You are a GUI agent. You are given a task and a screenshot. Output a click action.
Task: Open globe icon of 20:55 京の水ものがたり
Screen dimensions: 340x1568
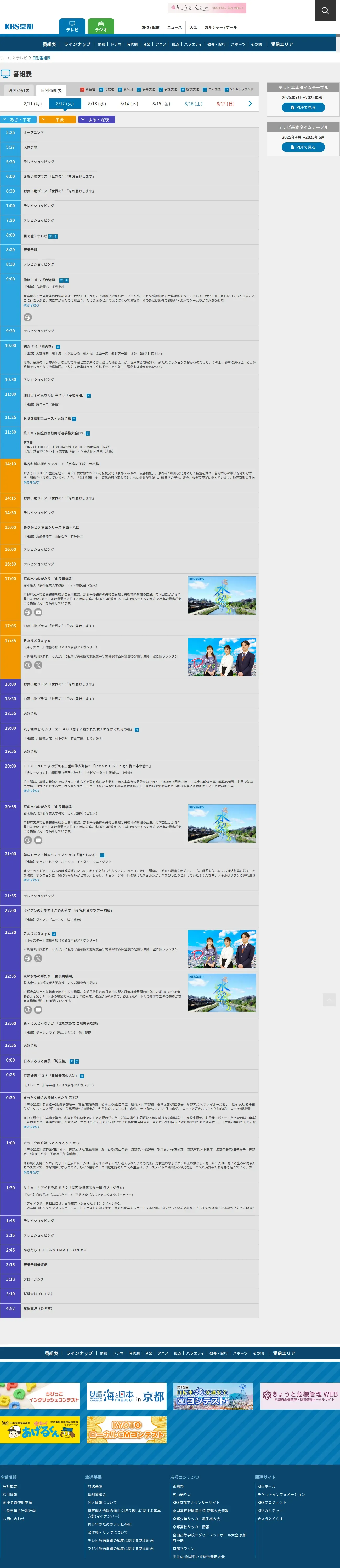click(27, 840)
